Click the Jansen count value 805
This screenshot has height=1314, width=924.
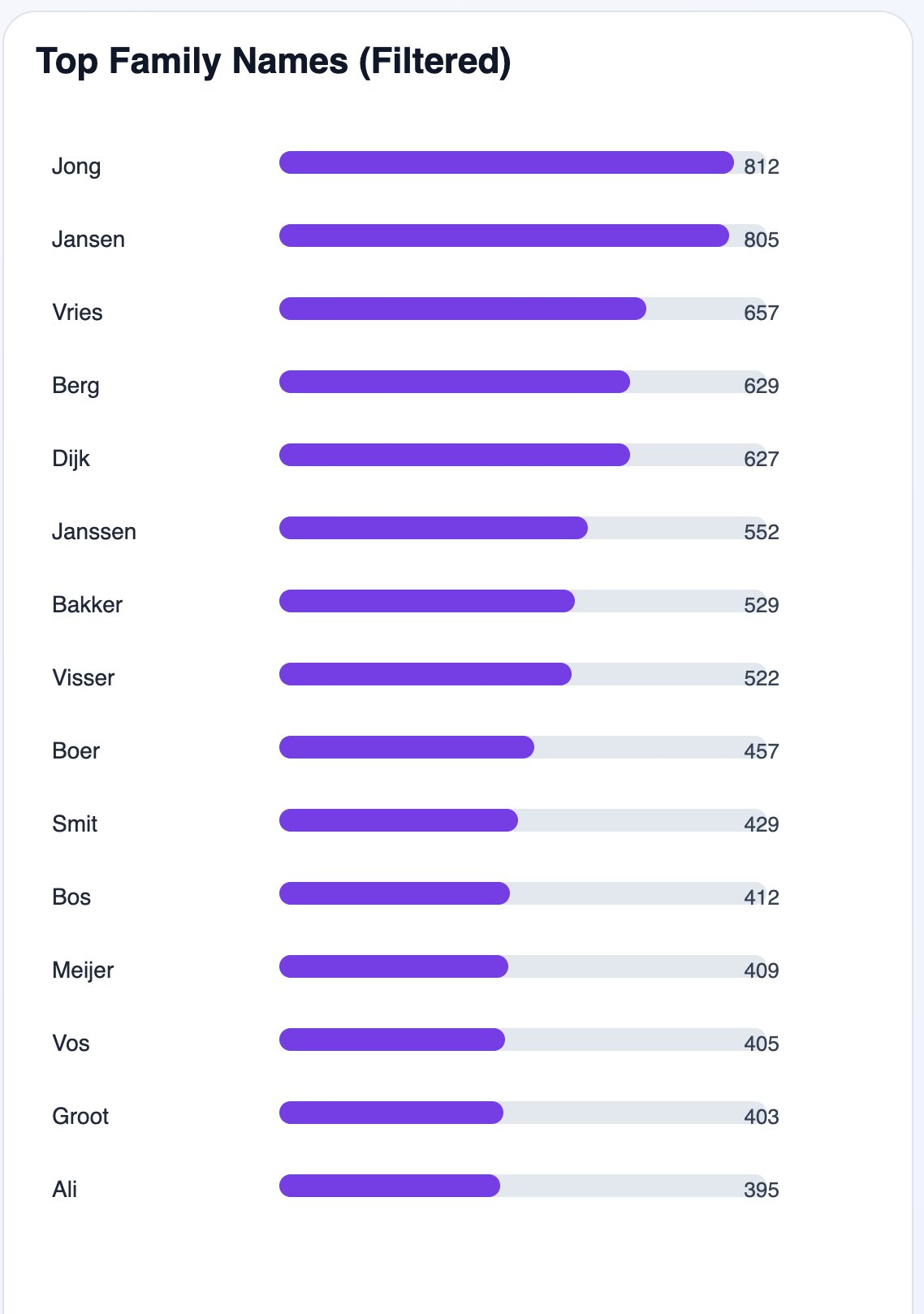[761, 240]
